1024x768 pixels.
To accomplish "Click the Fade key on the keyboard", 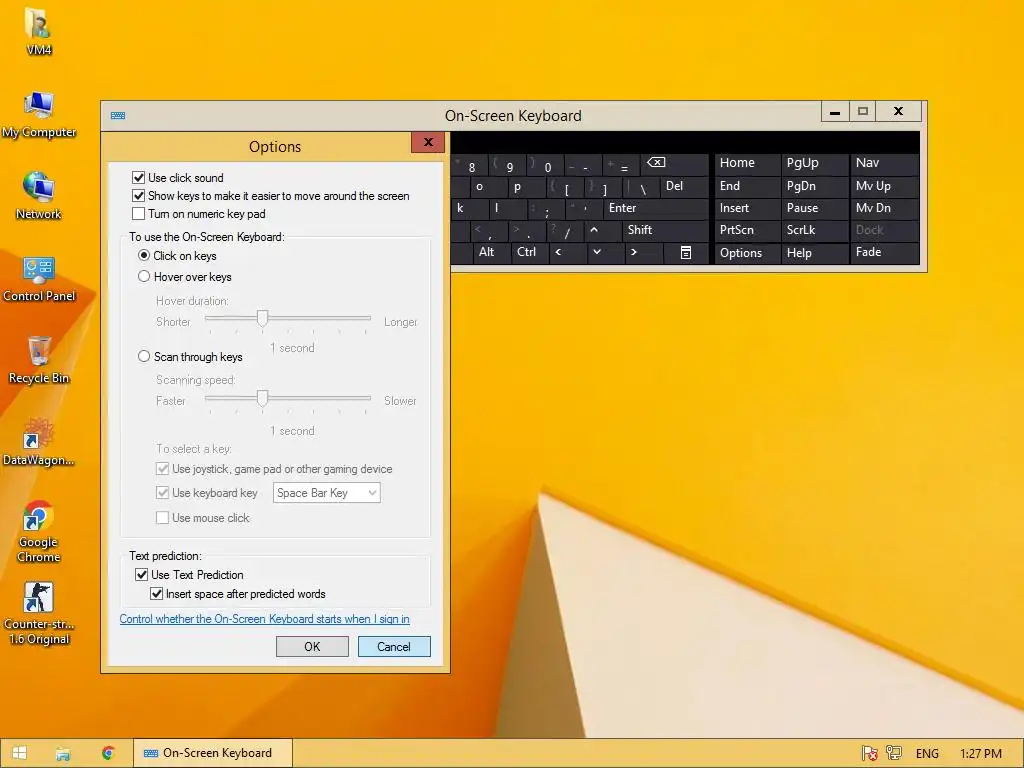I will [885, 253].
